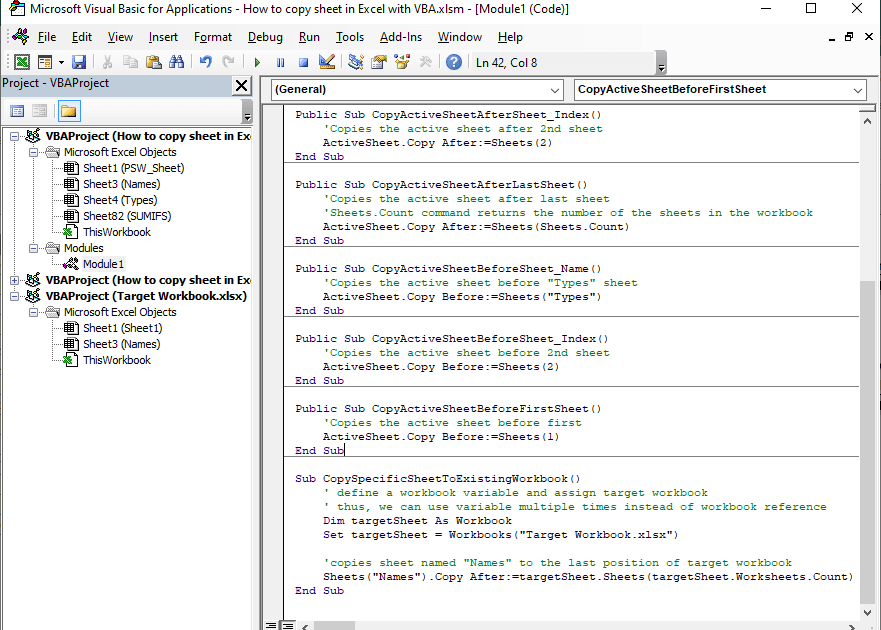
Task: Open Find with binoculars icon
Action: 176,62
